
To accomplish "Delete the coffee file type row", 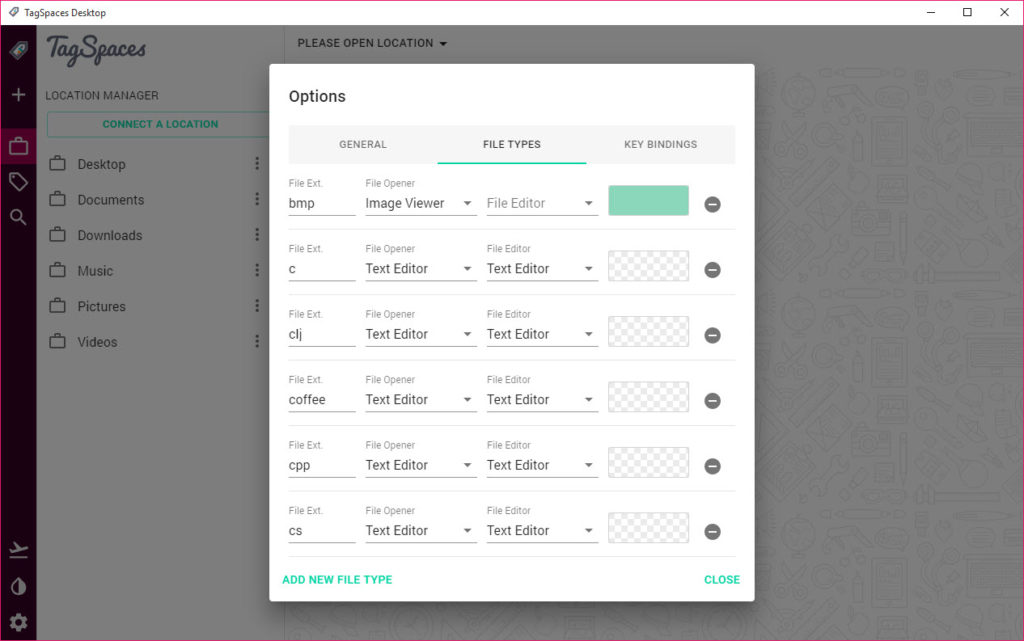I will point(712,400).
